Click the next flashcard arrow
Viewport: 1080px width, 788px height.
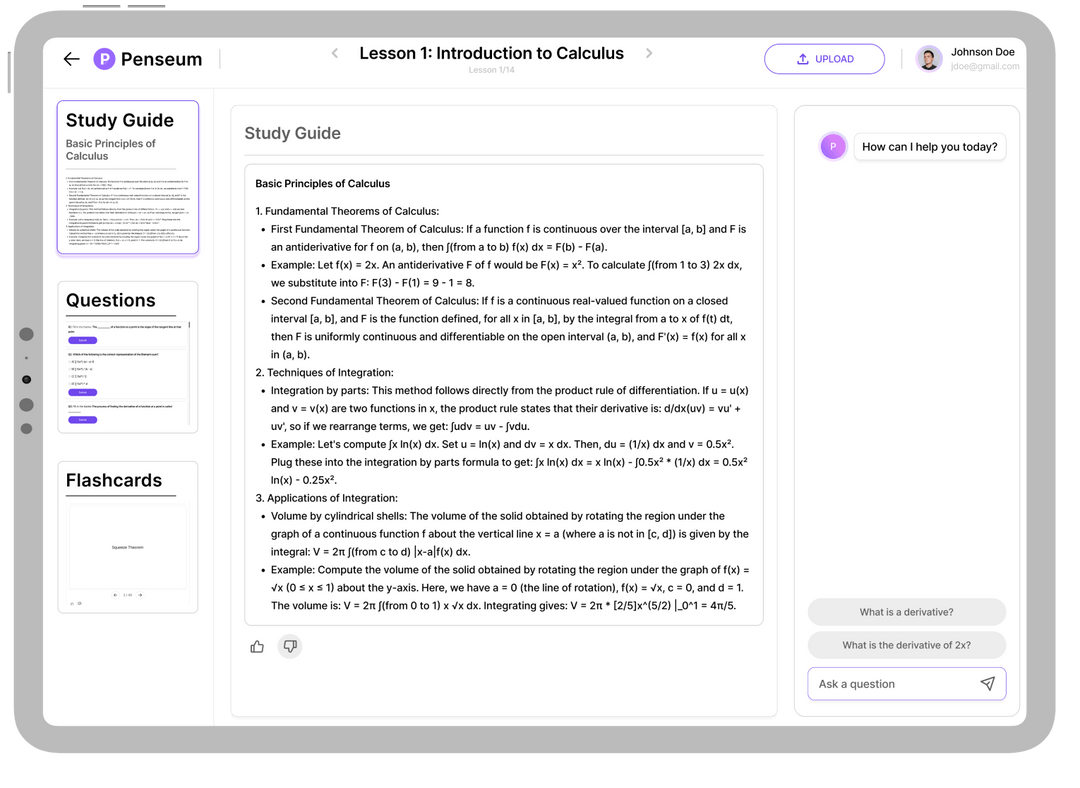pos(140,596)
